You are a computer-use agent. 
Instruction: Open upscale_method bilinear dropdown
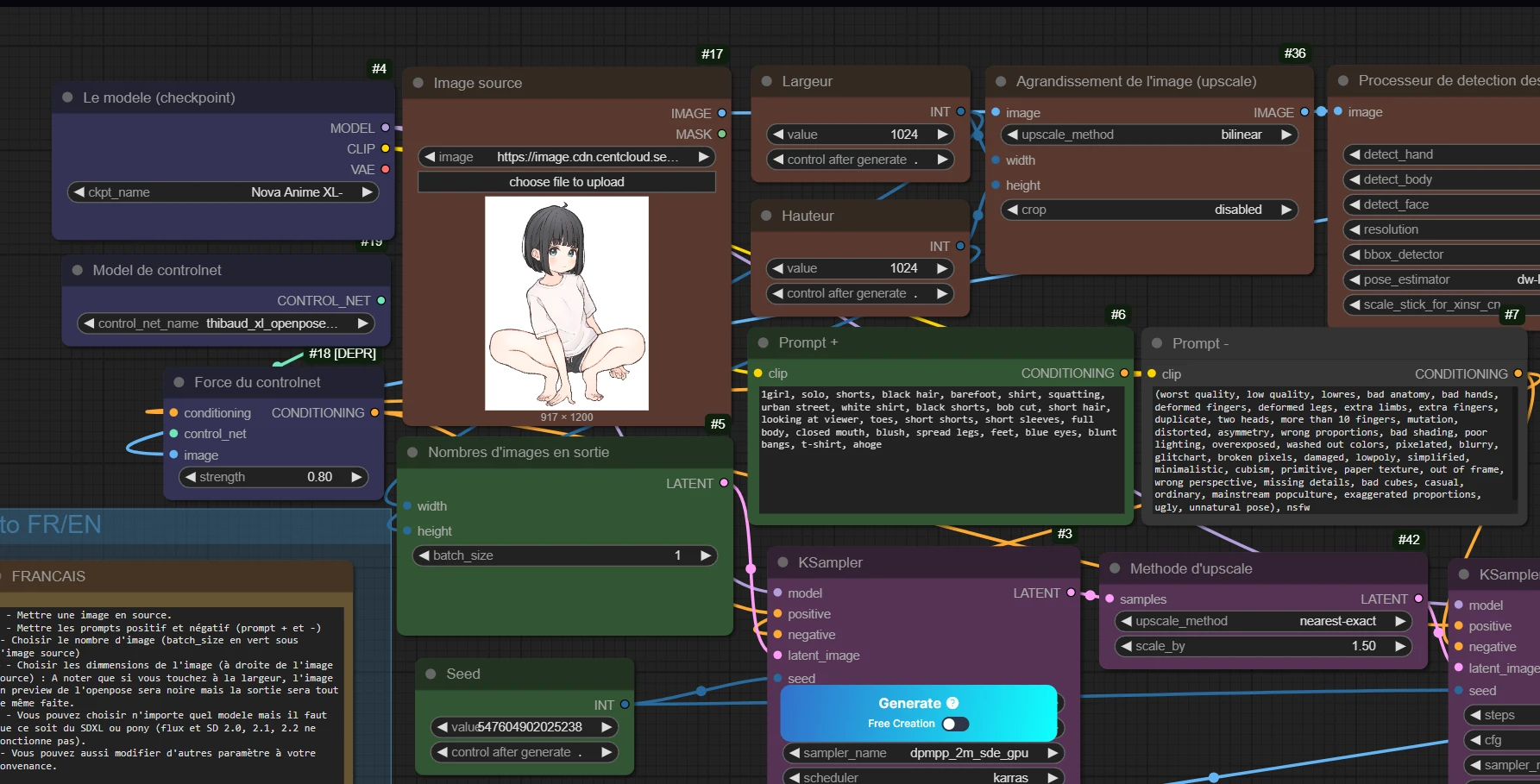click(1151, 135)
